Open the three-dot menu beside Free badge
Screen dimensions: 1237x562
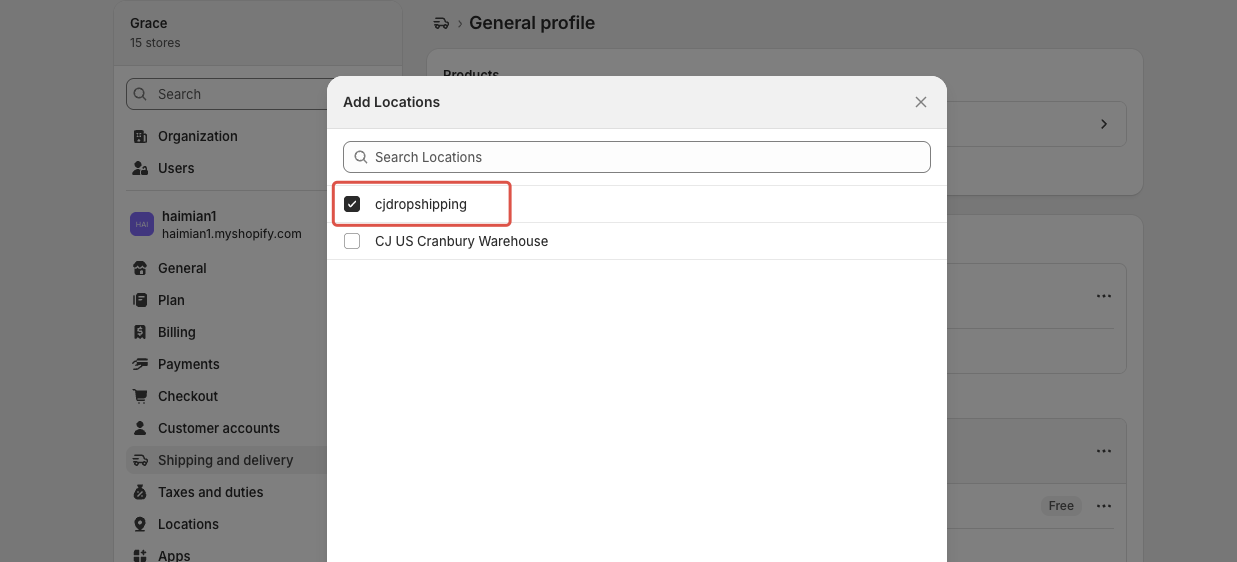click(1104, 506)
